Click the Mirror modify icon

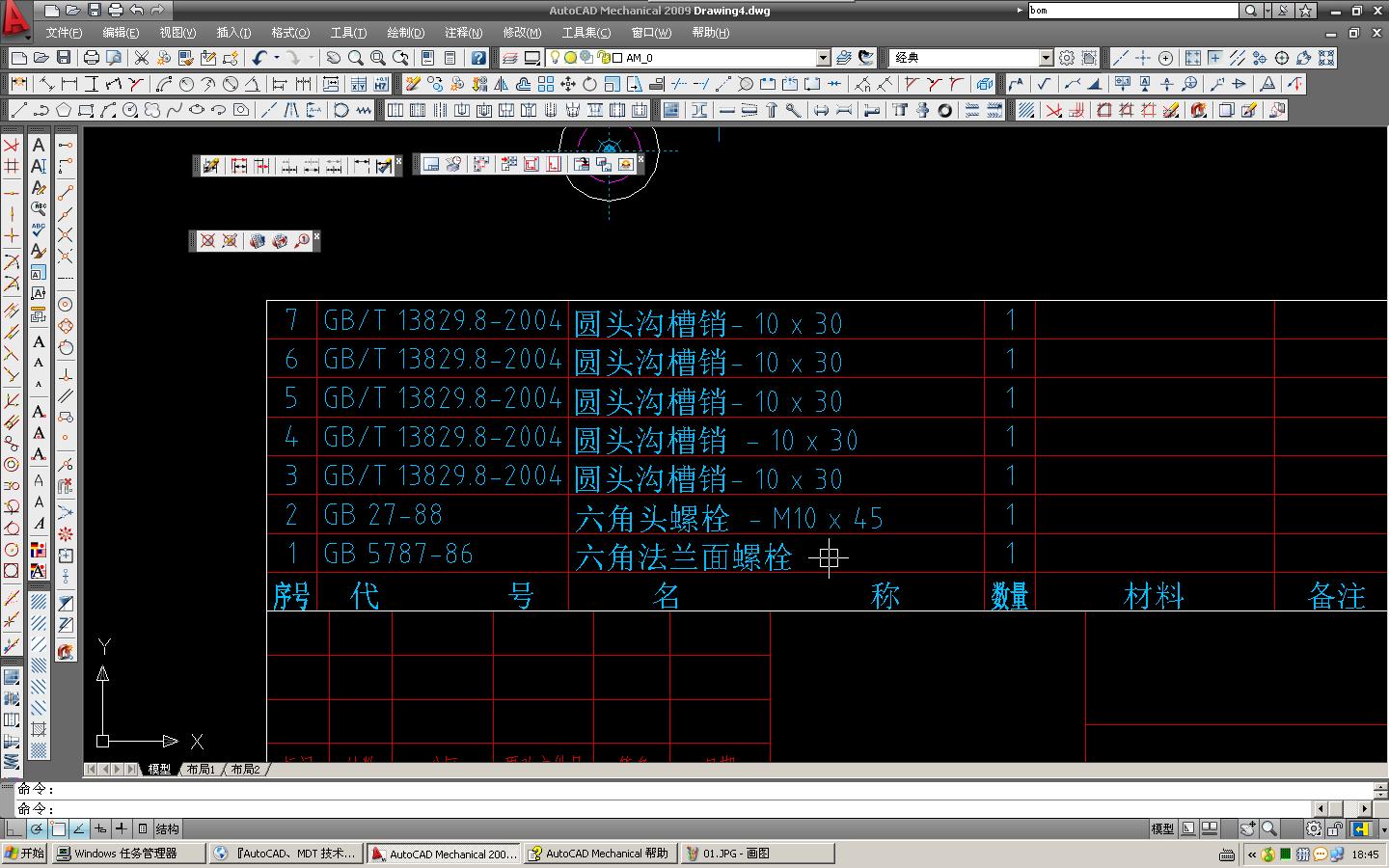click(502, 85)
